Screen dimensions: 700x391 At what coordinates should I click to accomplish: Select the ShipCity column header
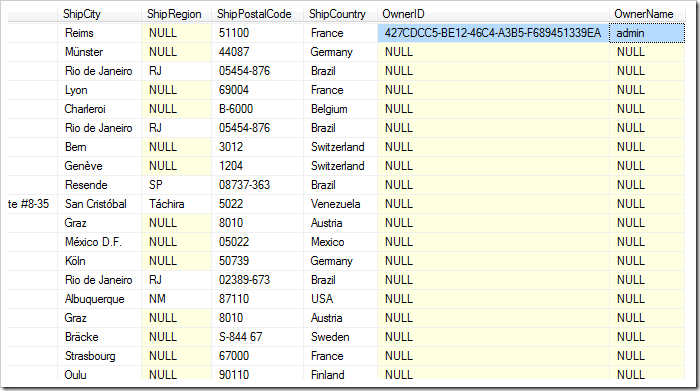[x=99, y=14]
